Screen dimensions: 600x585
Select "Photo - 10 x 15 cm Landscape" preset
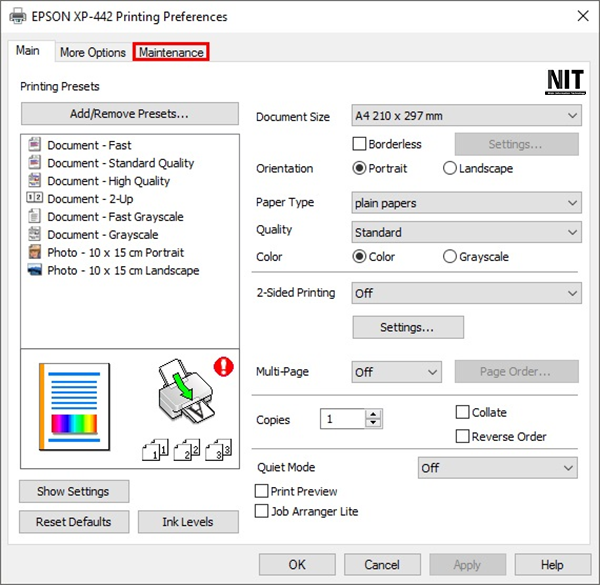point(123,271)
